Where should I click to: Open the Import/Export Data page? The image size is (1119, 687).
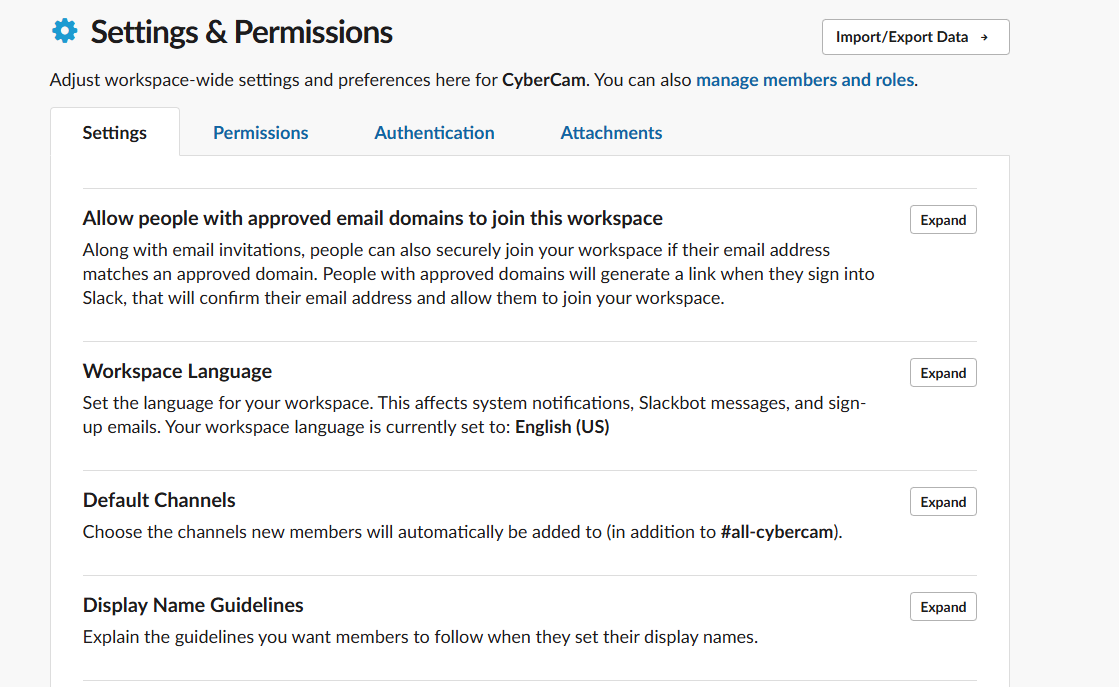pos(914,37)
